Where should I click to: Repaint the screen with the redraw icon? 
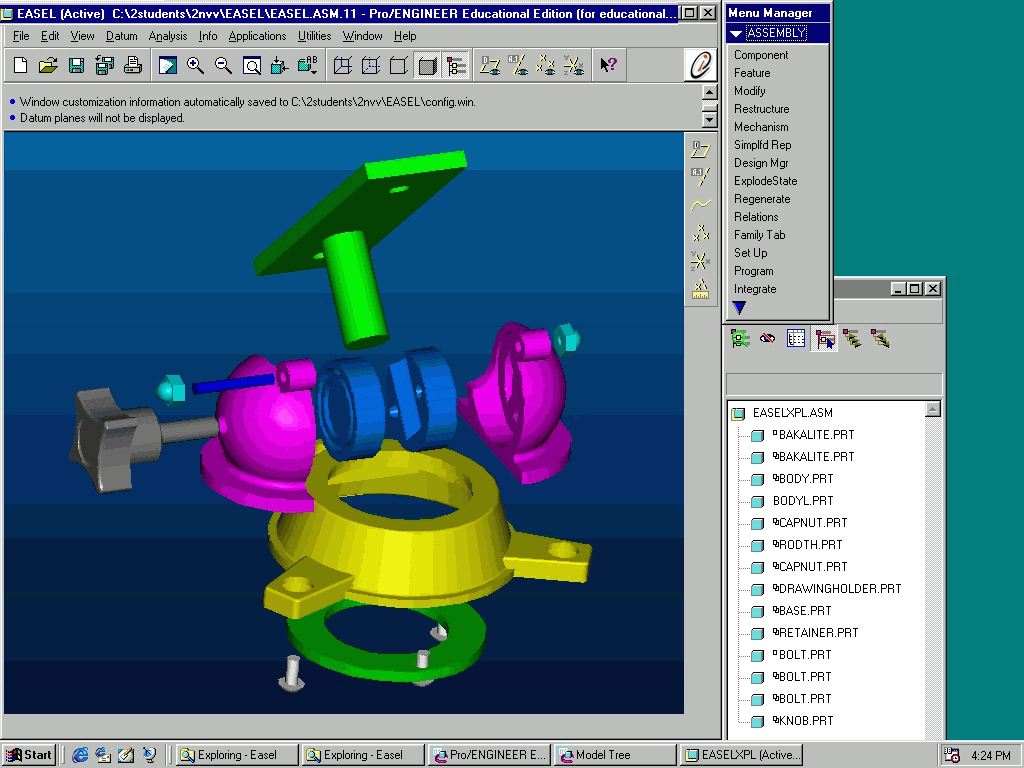pos(167,65)
